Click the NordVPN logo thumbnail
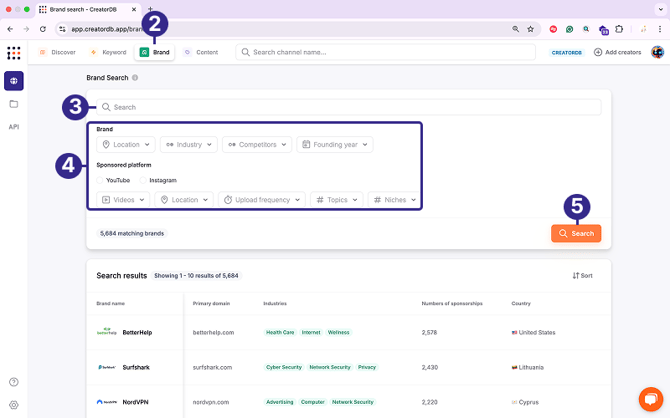Screen dimensions: 670x418 click(x=106, y=402)
